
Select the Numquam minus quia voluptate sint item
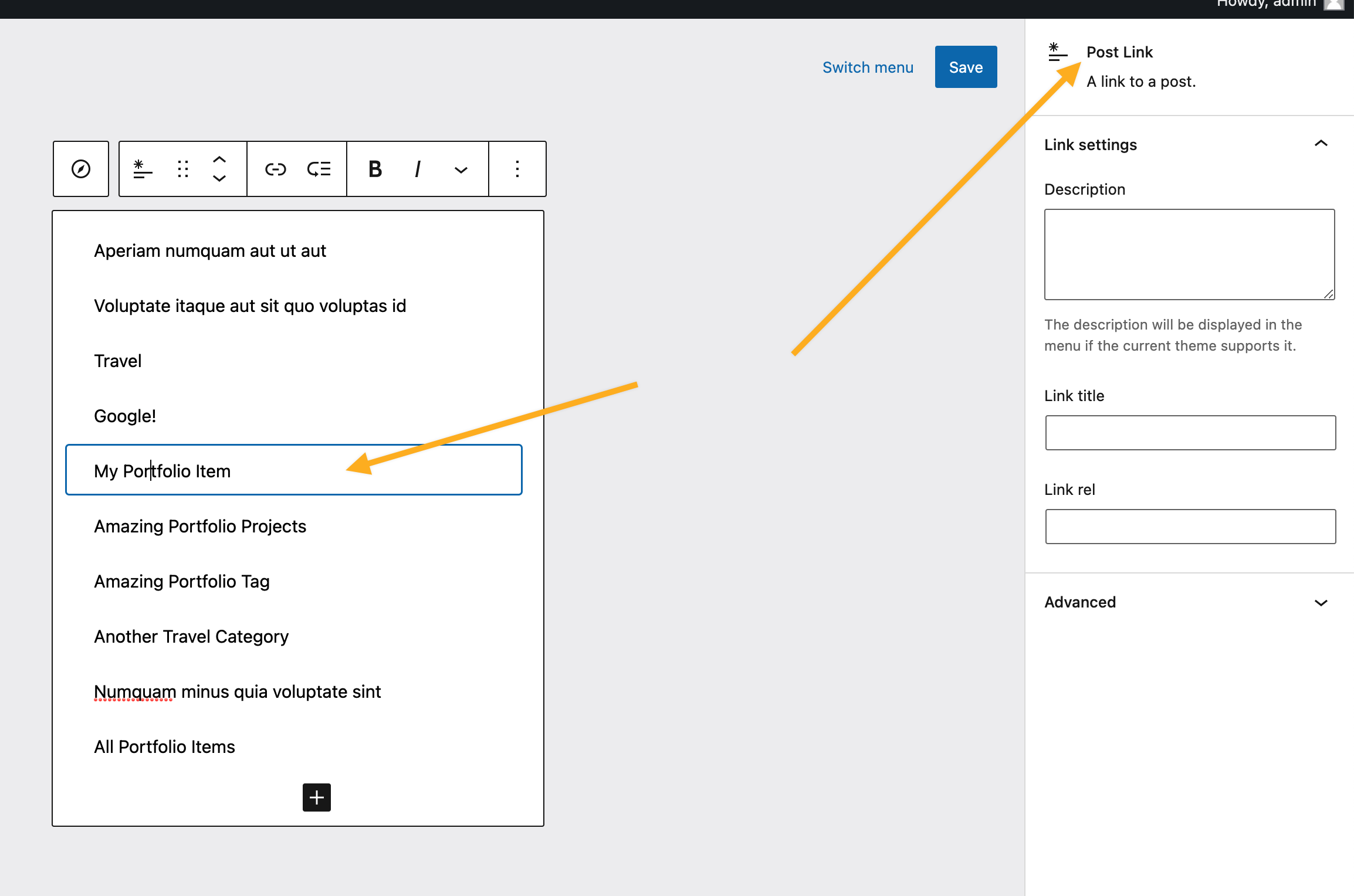point(238,692)
